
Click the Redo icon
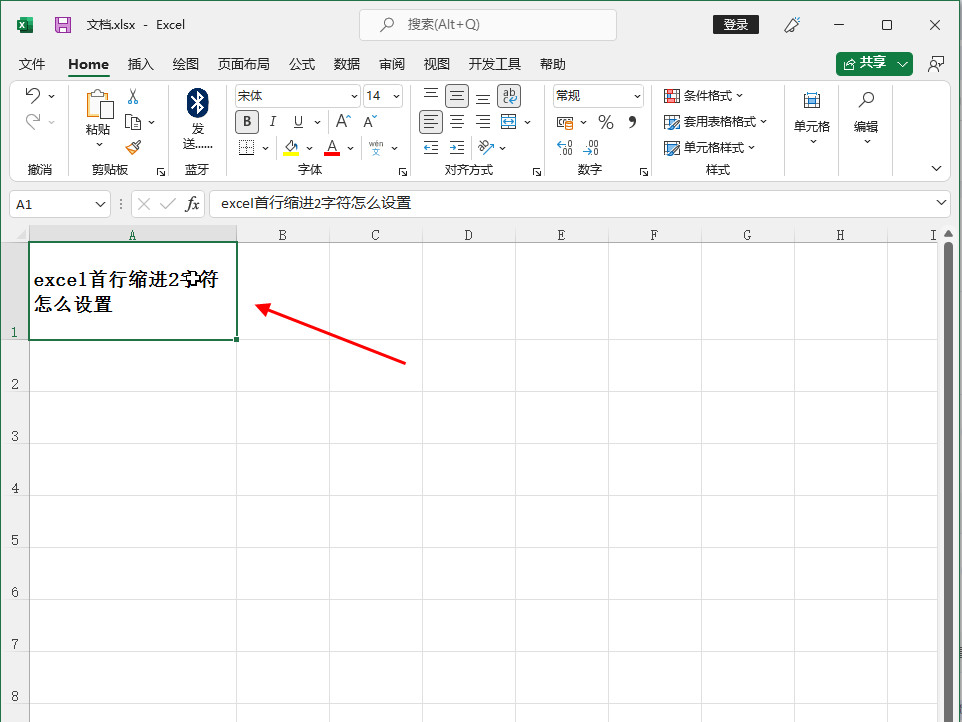pos(33,121)
